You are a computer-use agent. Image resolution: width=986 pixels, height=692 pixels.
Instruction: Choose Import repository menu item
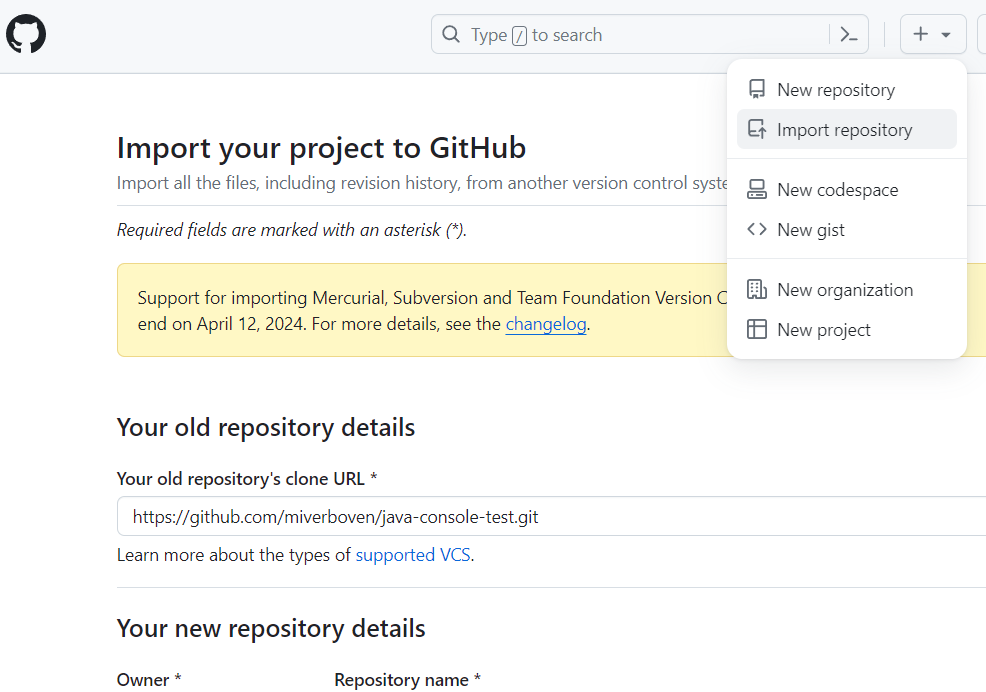pyautogui.click(x=847, y=130)
